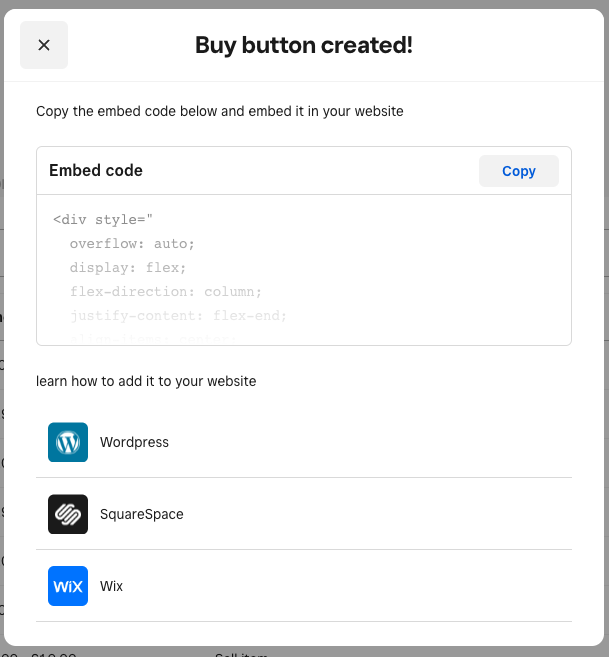Close the Buy button created dialog
This screenshot has width=609, height=657.
[44, 45]
